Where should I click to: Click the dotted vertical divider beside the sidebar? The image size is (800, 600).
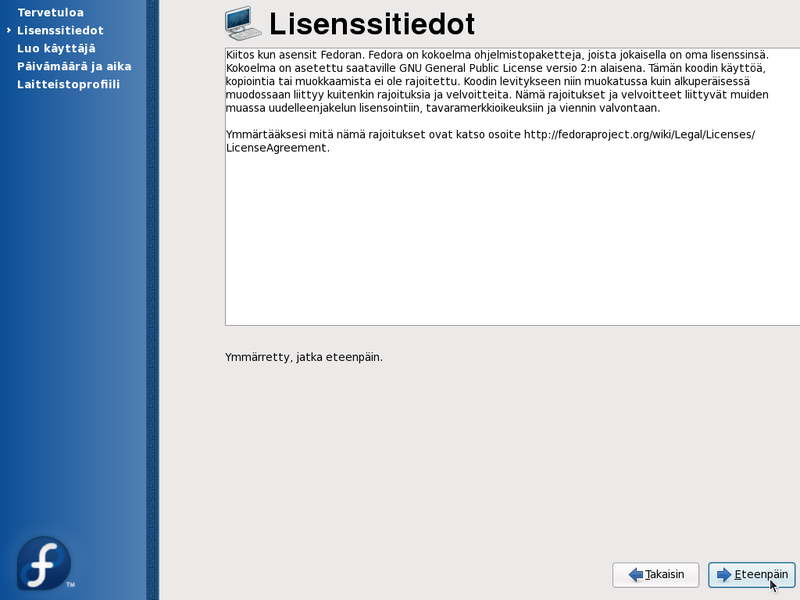tap(152, 300)
